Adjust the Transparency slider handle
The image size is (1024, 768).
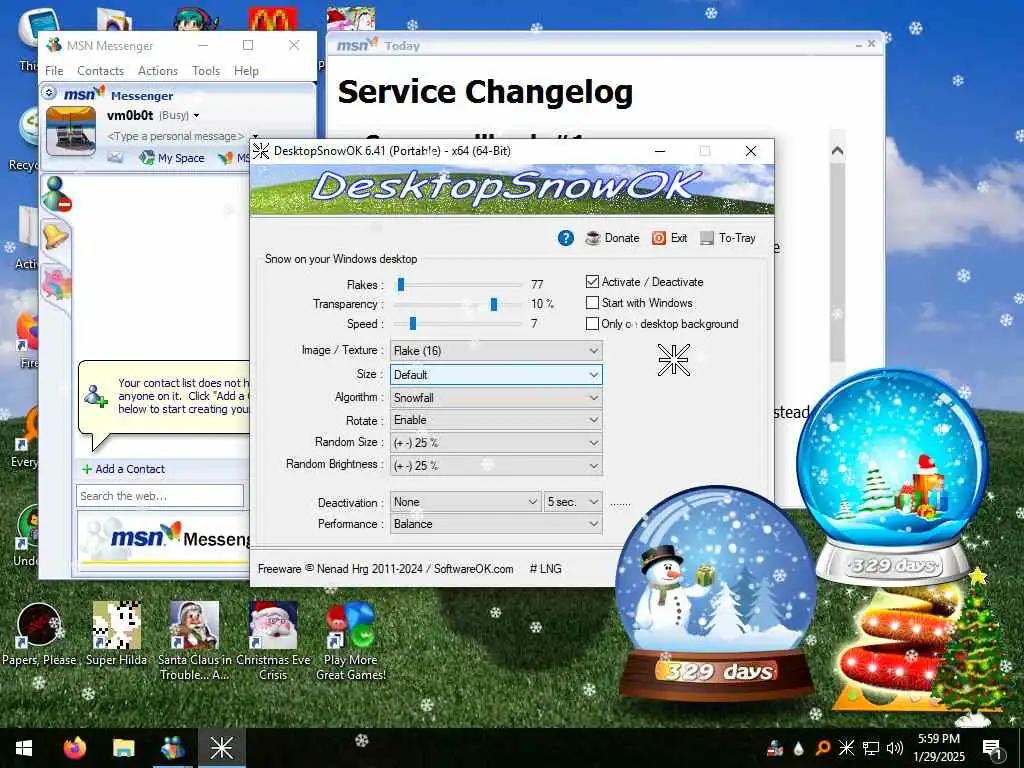click(x=494, y=304)
